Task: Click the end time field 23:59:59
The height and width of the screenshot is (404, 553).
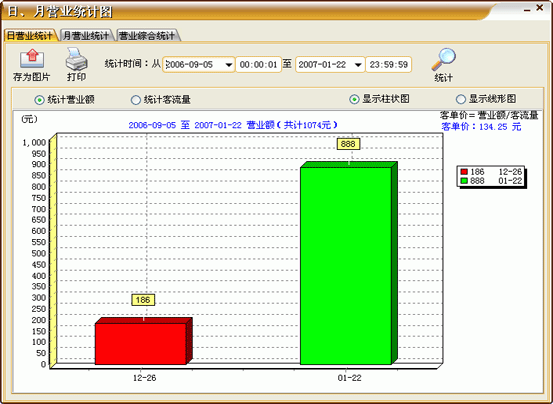Action: coord(389,65)
